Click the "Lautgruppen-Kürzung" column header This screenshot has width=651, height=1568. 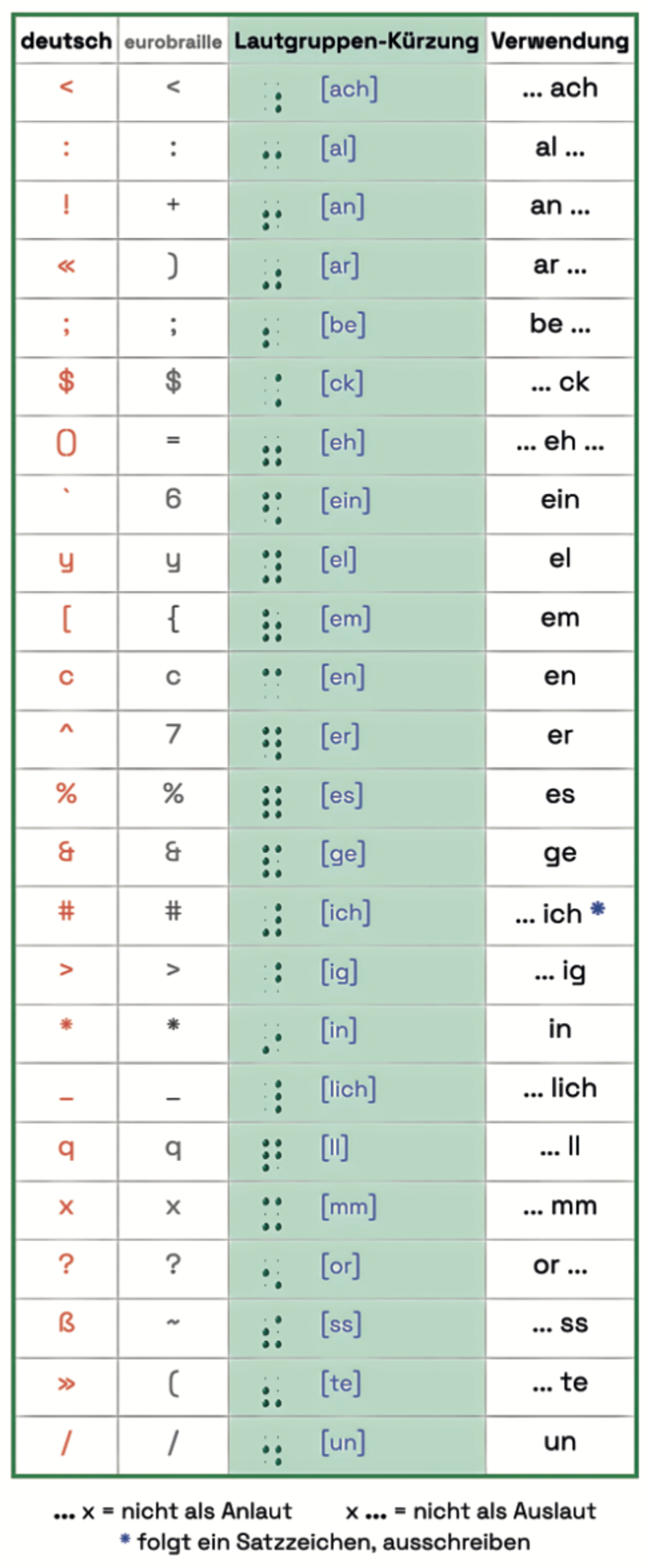click(356, 41)
